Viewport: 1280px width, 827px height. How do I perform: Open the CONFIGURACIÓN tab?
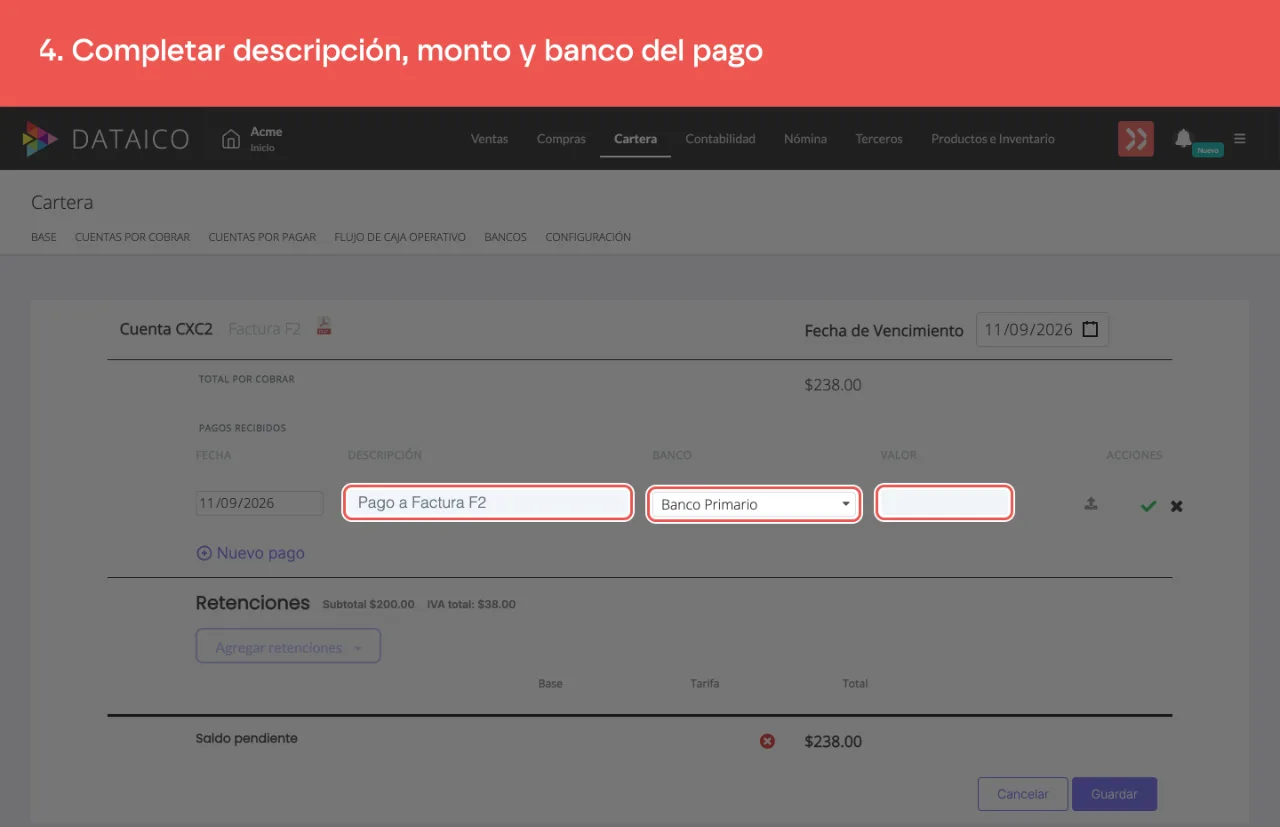tap(588, 237)
